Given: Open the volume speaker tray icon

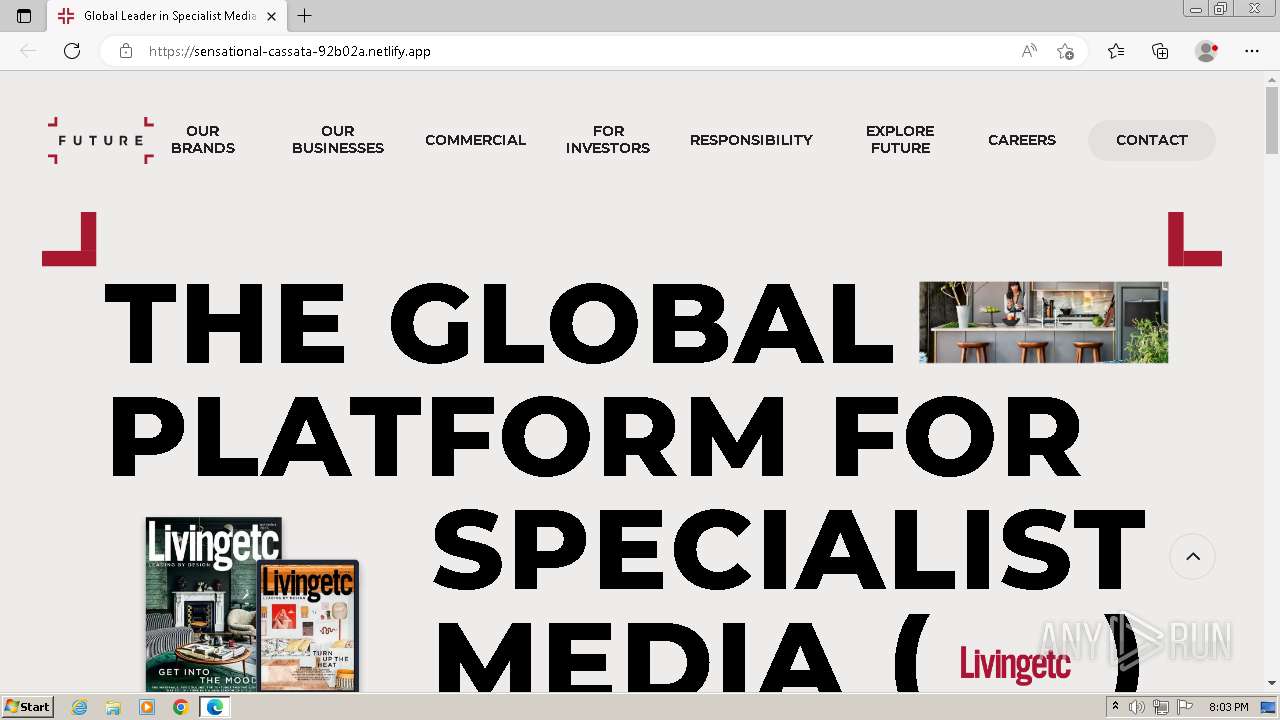Looking at the screenshot, I should point(1137,707).
